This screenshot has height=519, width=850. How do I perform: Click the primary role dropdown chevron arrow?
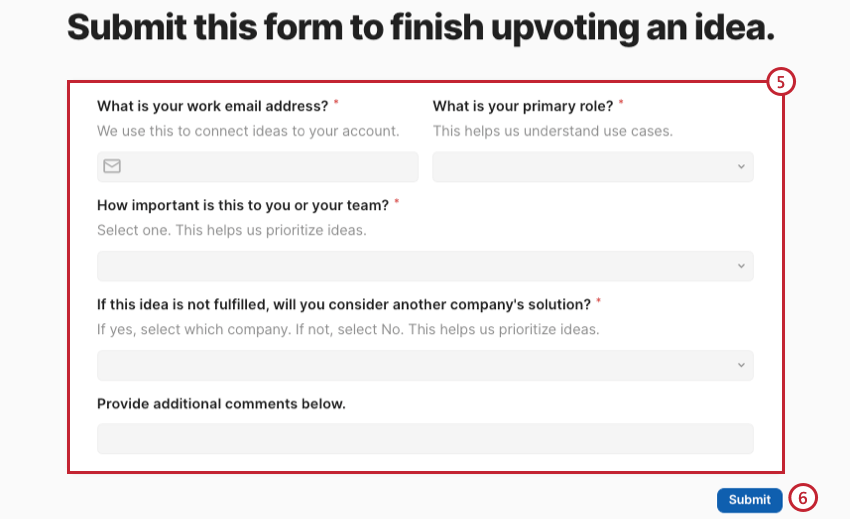[741, 167]
